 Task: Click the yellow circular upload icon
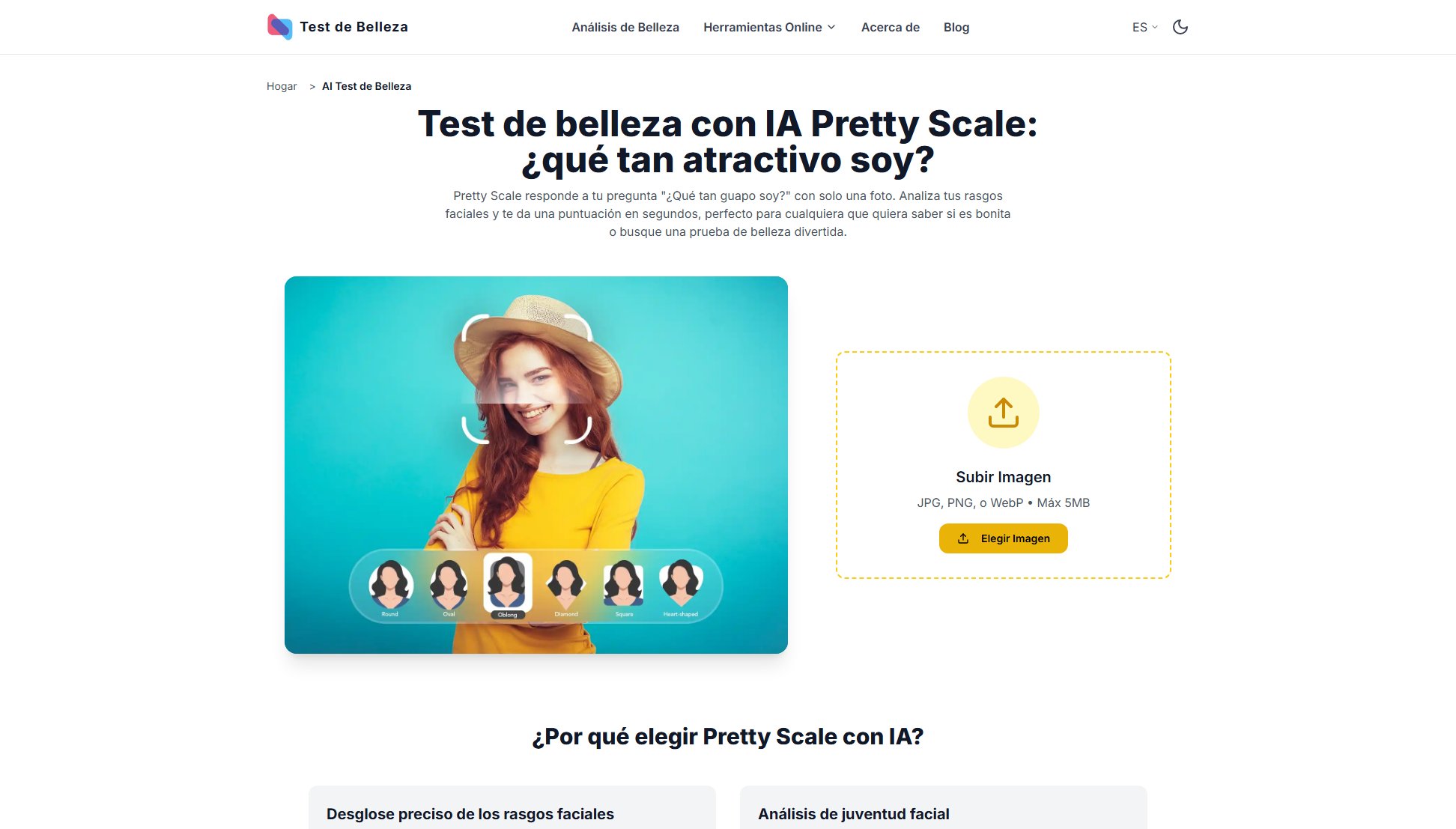[1003, 413]
